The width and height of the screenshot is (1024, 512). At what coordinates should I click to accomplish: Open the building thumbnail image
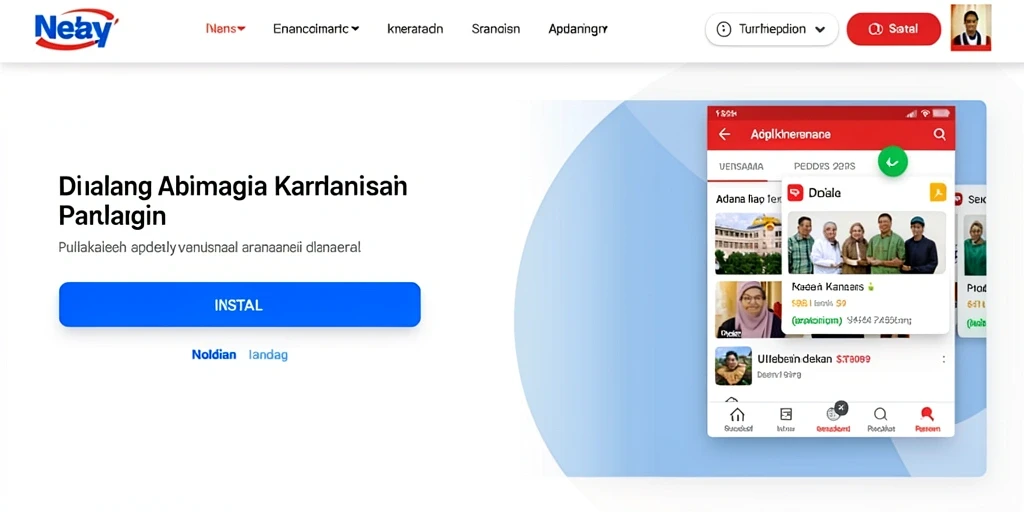point(748,243)
